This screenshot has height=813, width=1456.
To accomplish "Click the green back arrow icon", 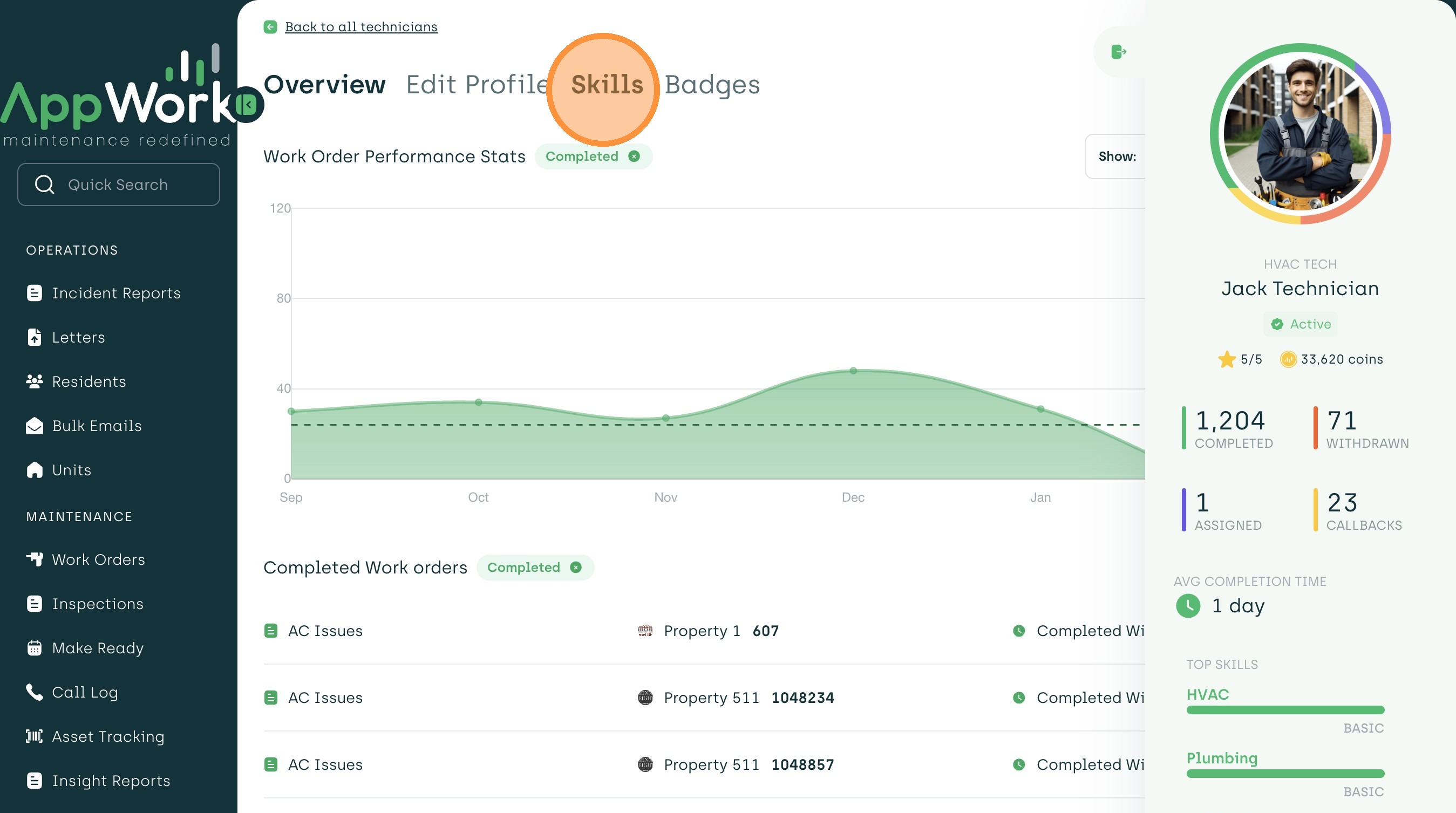I will [270, 27].
